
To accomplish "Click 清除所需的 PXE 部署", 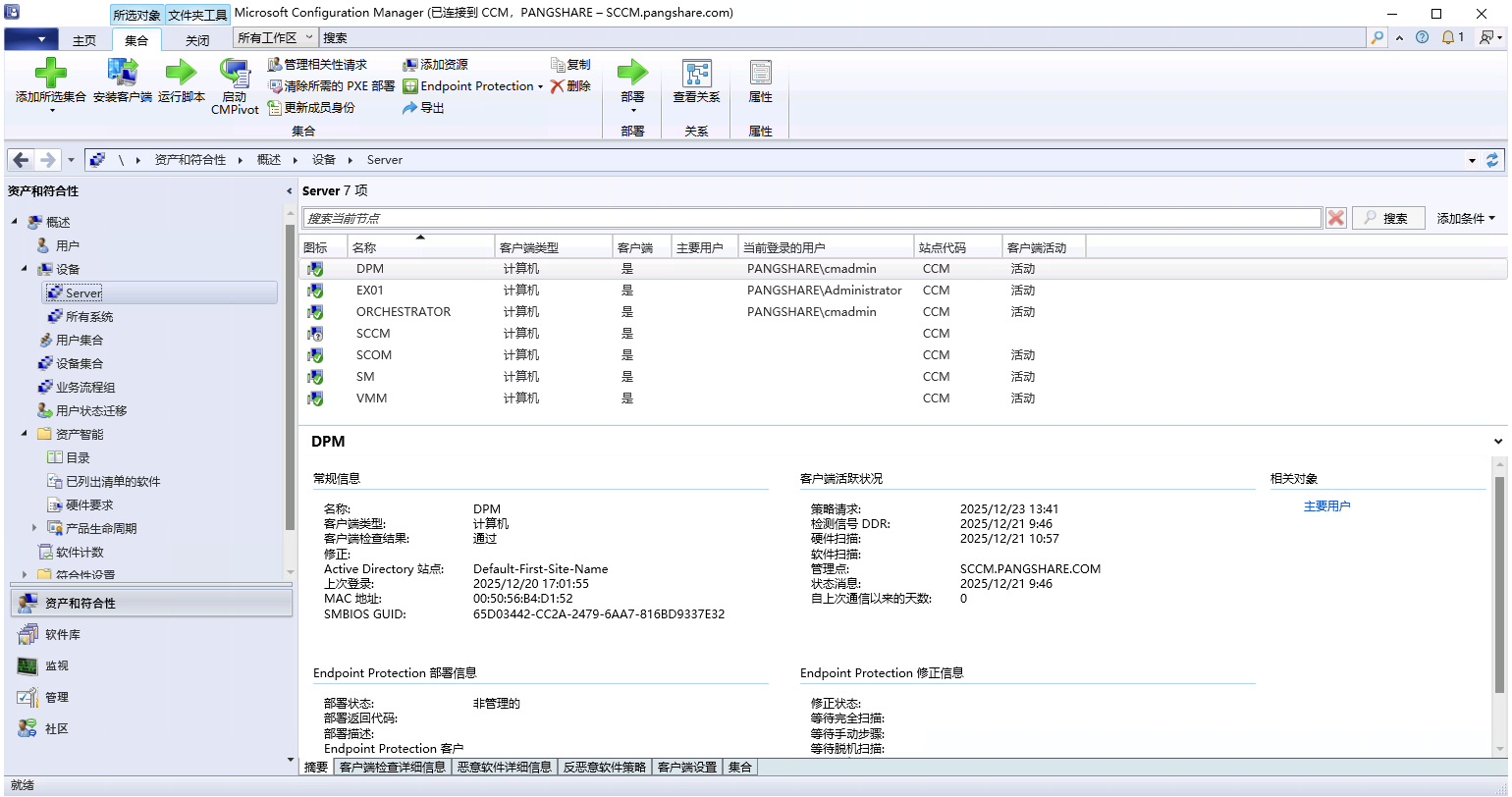I will [x=331, y=86].
